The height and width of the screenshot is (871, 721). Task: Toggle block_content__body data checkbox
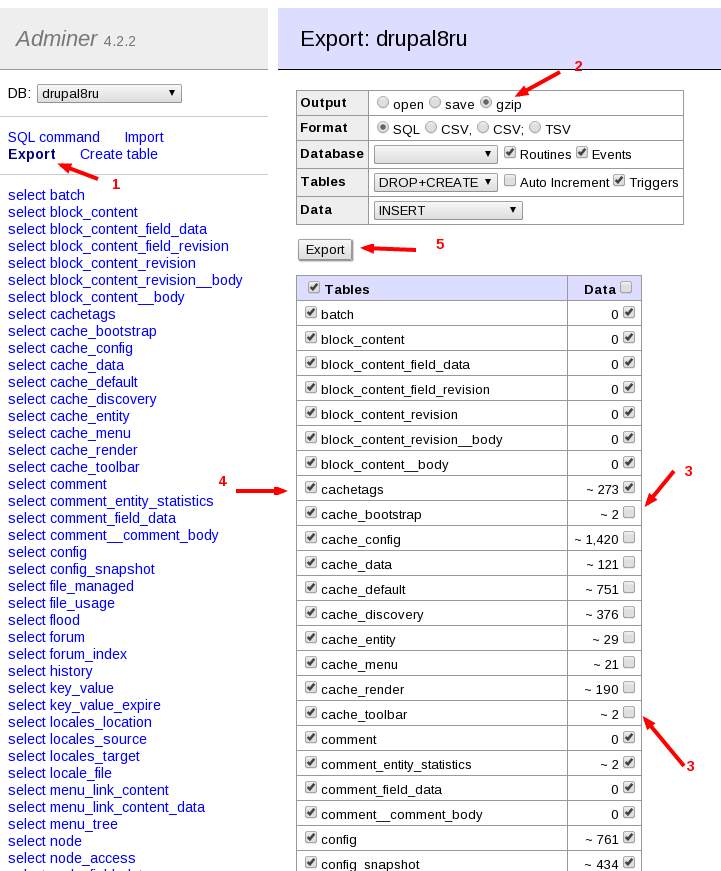click(x=629, y=462)
